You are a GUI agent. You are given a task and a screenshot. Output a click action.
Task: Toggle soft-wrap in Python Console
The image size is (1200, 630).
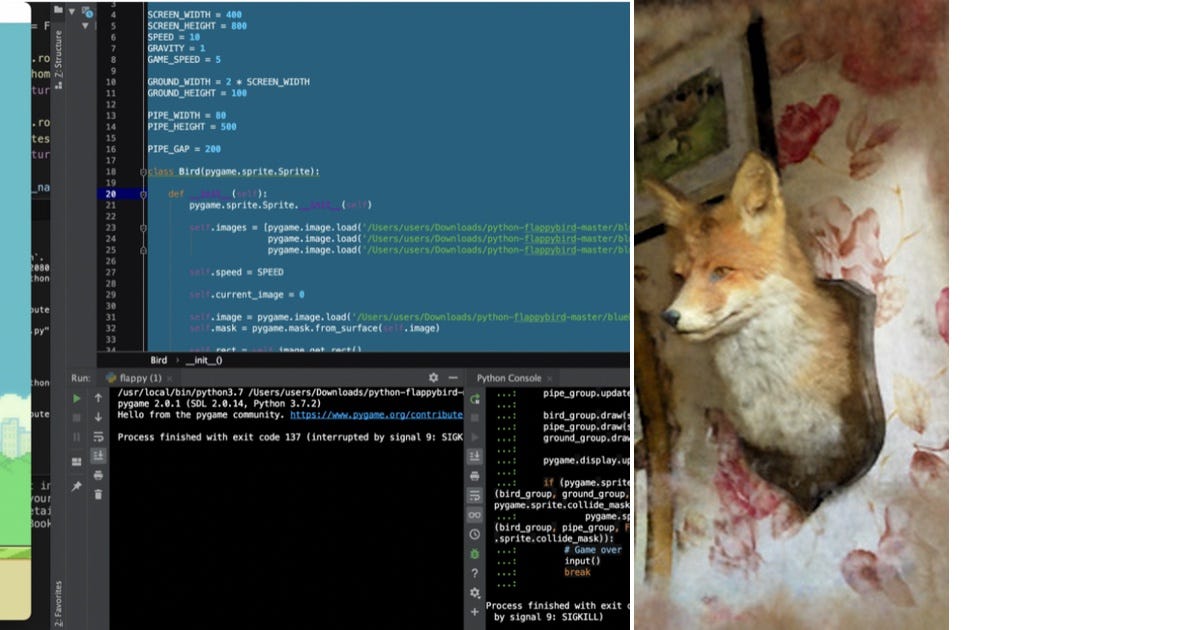475,495
